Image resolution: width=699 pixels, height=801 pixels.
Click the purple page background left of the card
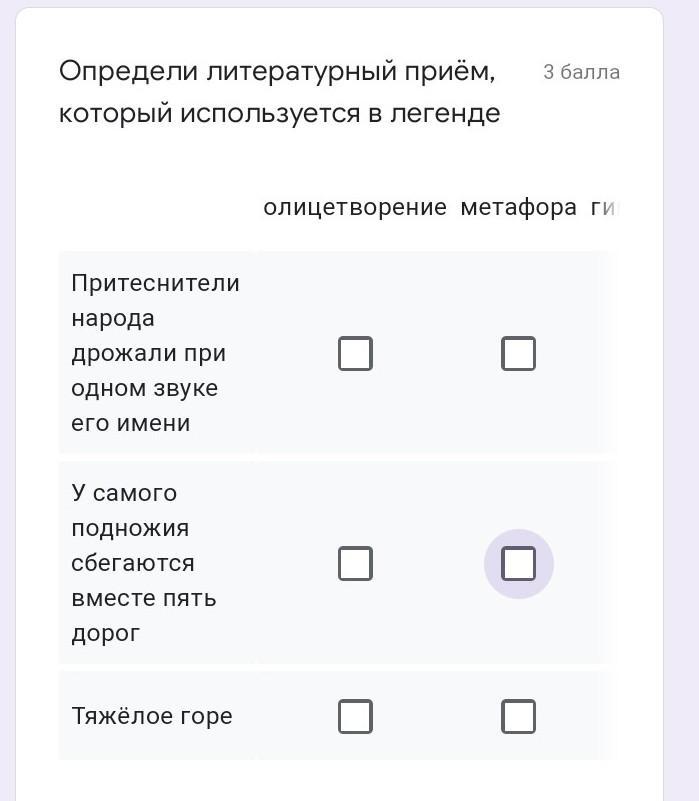click(x=8, y=400)
